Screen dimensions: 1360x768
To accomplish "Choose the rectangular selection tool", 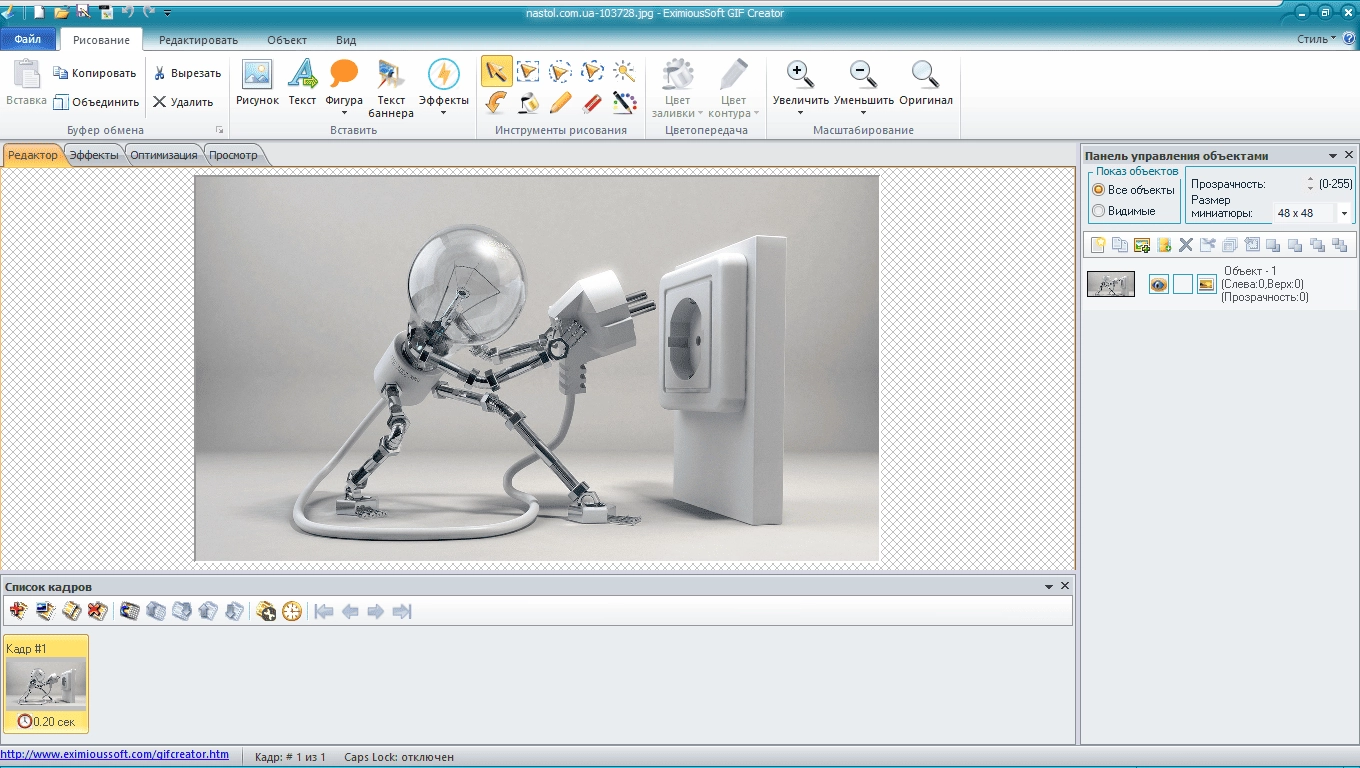I will (528, 71).
